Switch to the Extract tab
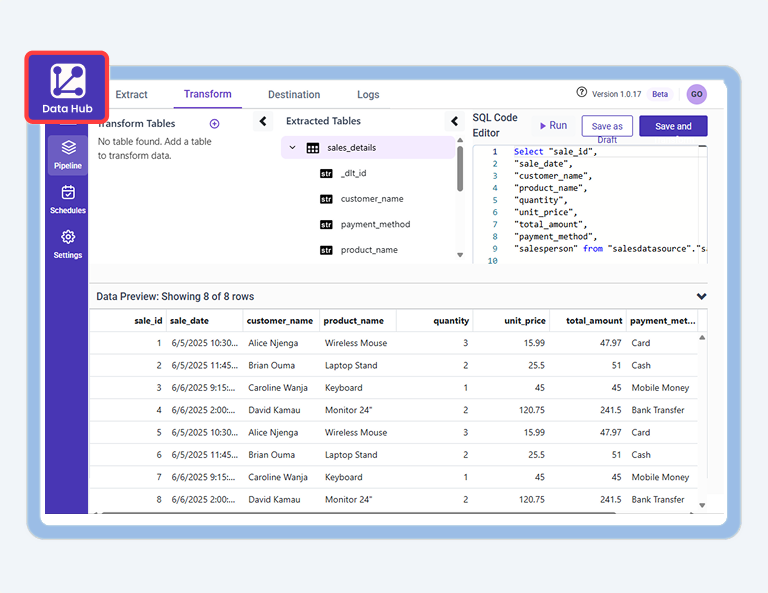 (131, 95)
